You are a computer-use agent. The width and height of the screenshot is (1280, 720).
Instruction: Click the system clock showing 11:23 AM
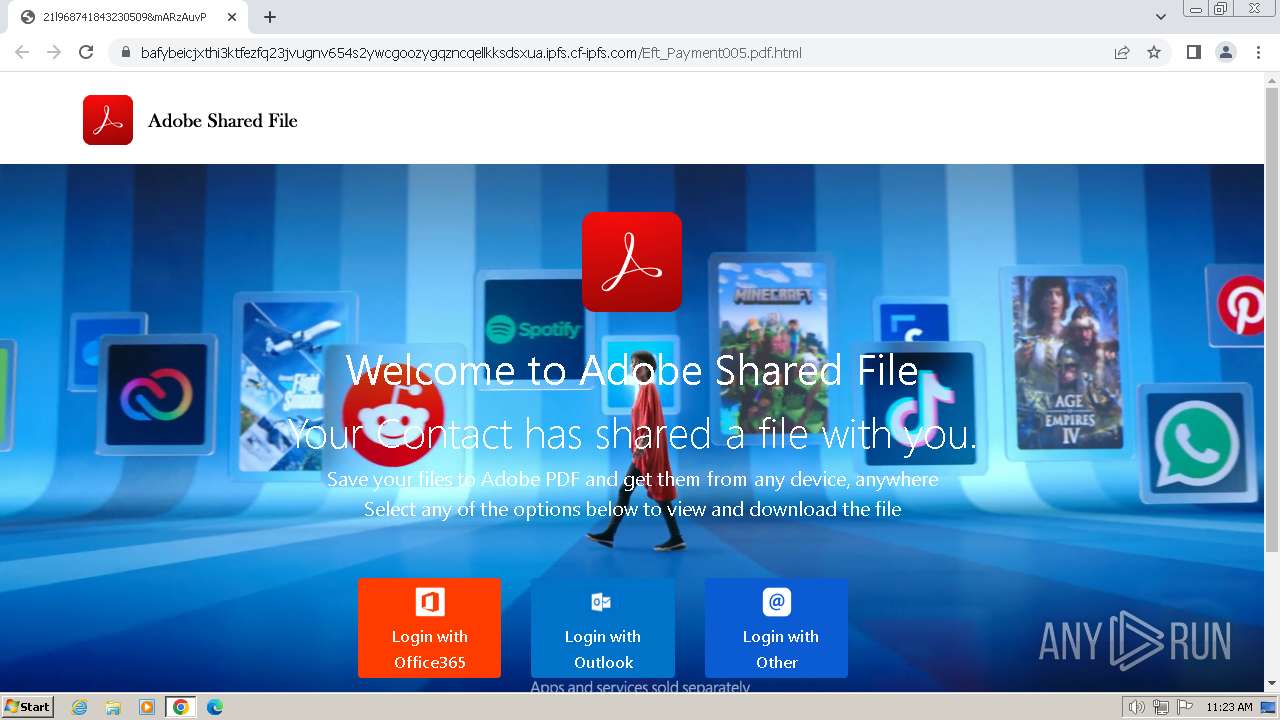(x=1229, y=707)
